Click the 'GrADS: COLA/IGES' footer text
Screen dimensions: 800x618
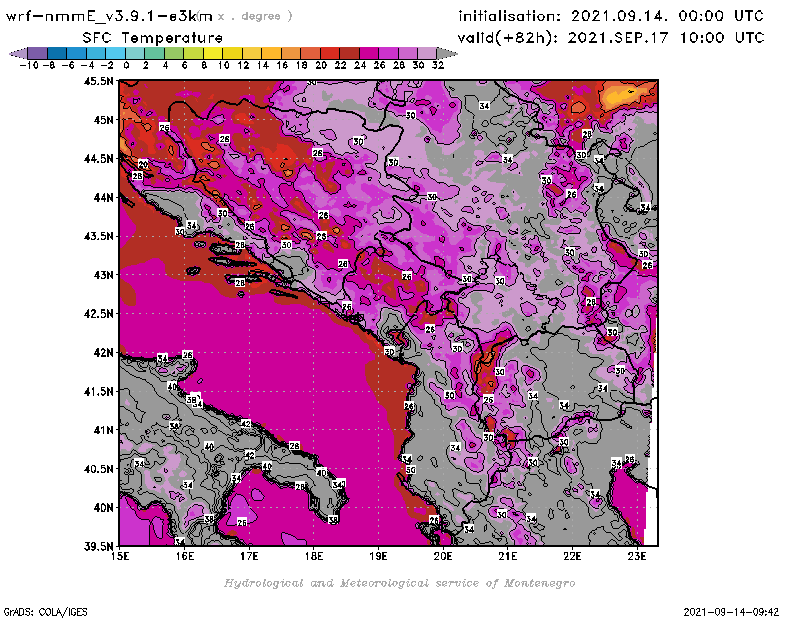46,612
